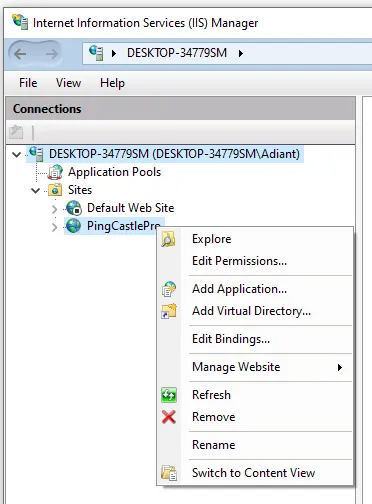Click the Switch to Content View icon
Image resolution: width=372 pixels, height=504 pixels.
(x=169, y=473)
